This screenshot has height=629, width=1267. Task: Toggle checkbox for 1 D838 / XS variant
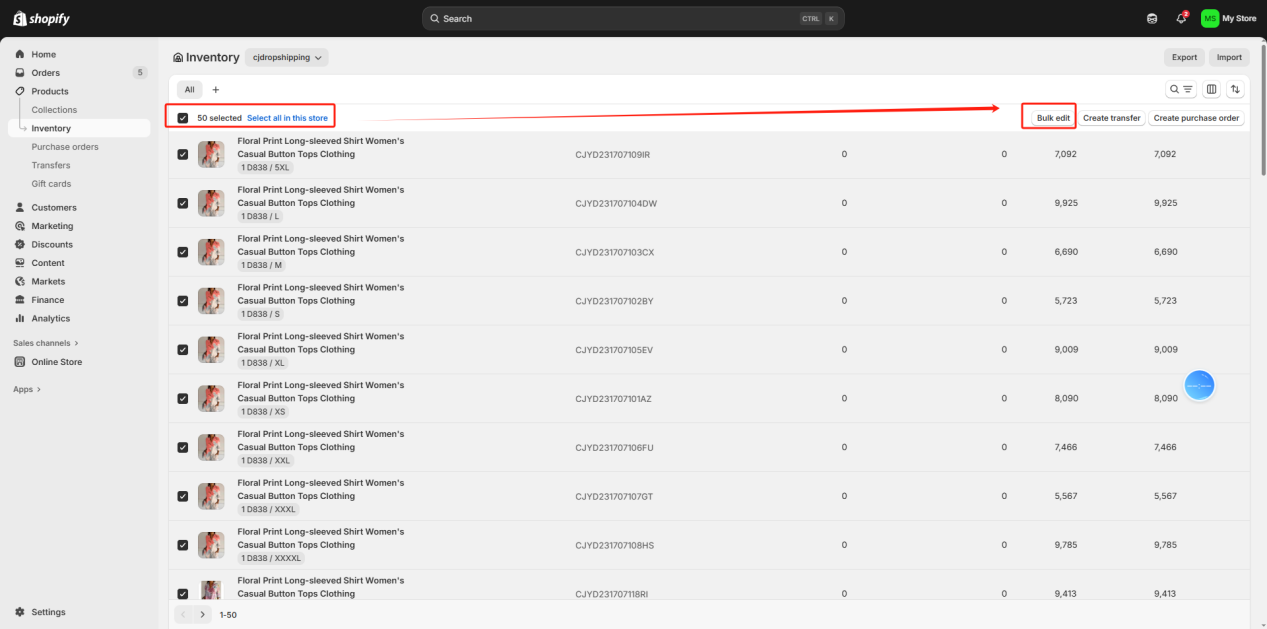pyautogui.click(x=183, y=398)
